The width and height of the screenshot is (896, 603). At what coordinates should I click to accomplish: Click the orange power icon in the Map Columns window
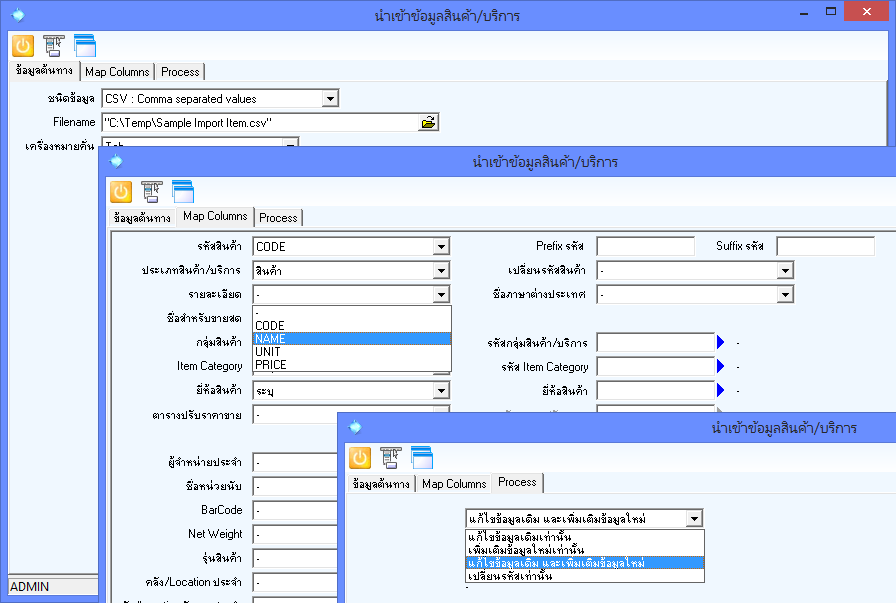(121, 192)
